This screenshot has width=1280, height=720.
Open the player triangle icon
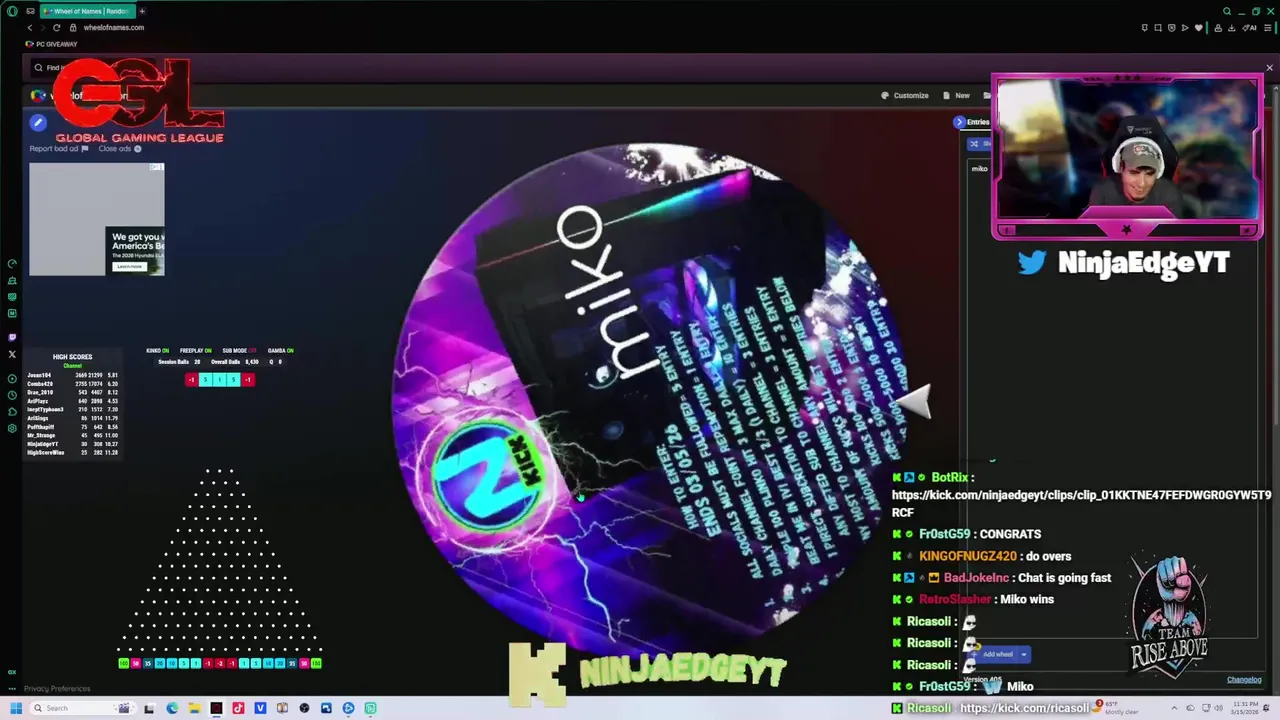tap(1186, 28)
